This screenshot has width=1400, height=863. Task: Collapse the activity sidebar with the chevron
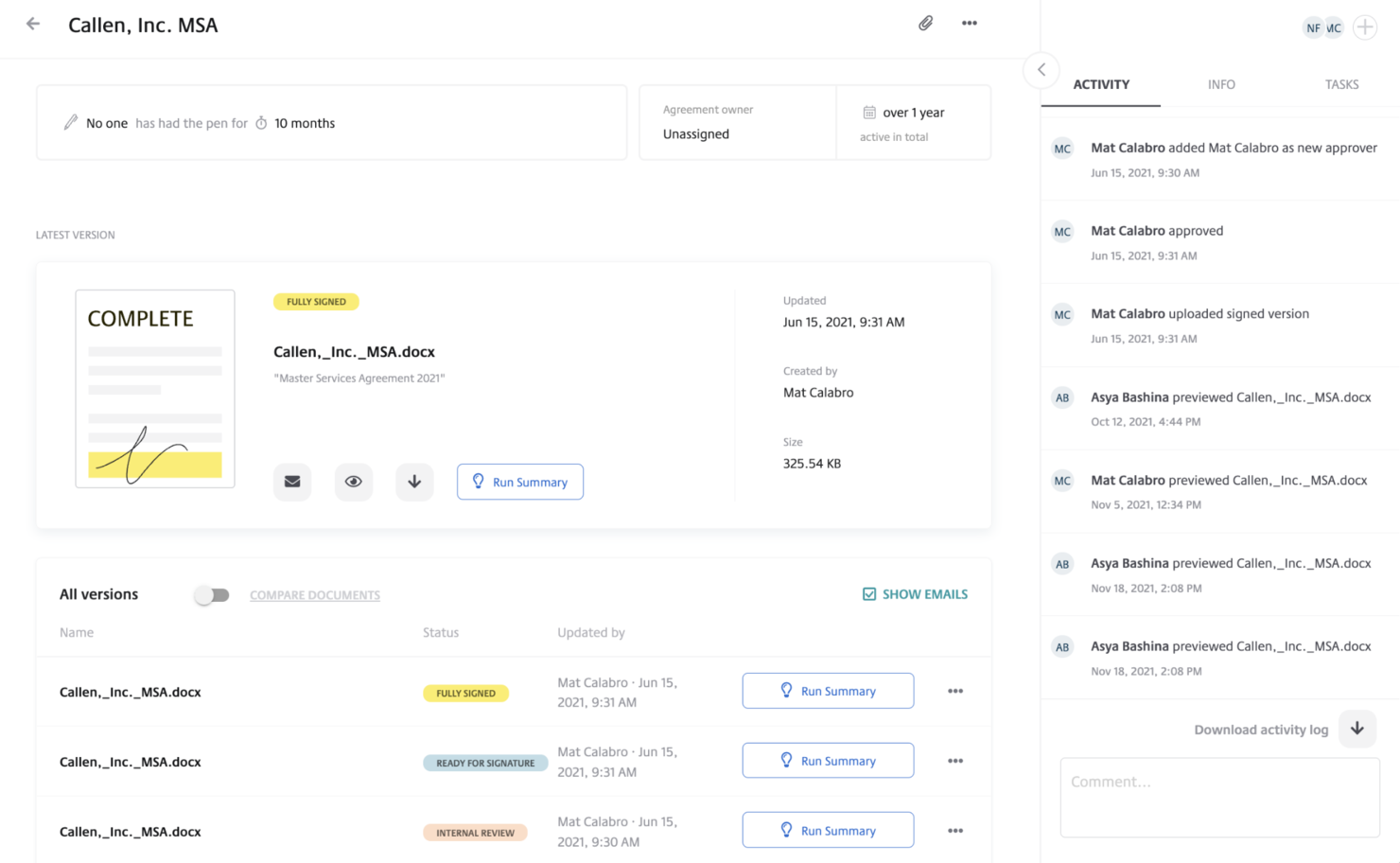point(1041,70)
